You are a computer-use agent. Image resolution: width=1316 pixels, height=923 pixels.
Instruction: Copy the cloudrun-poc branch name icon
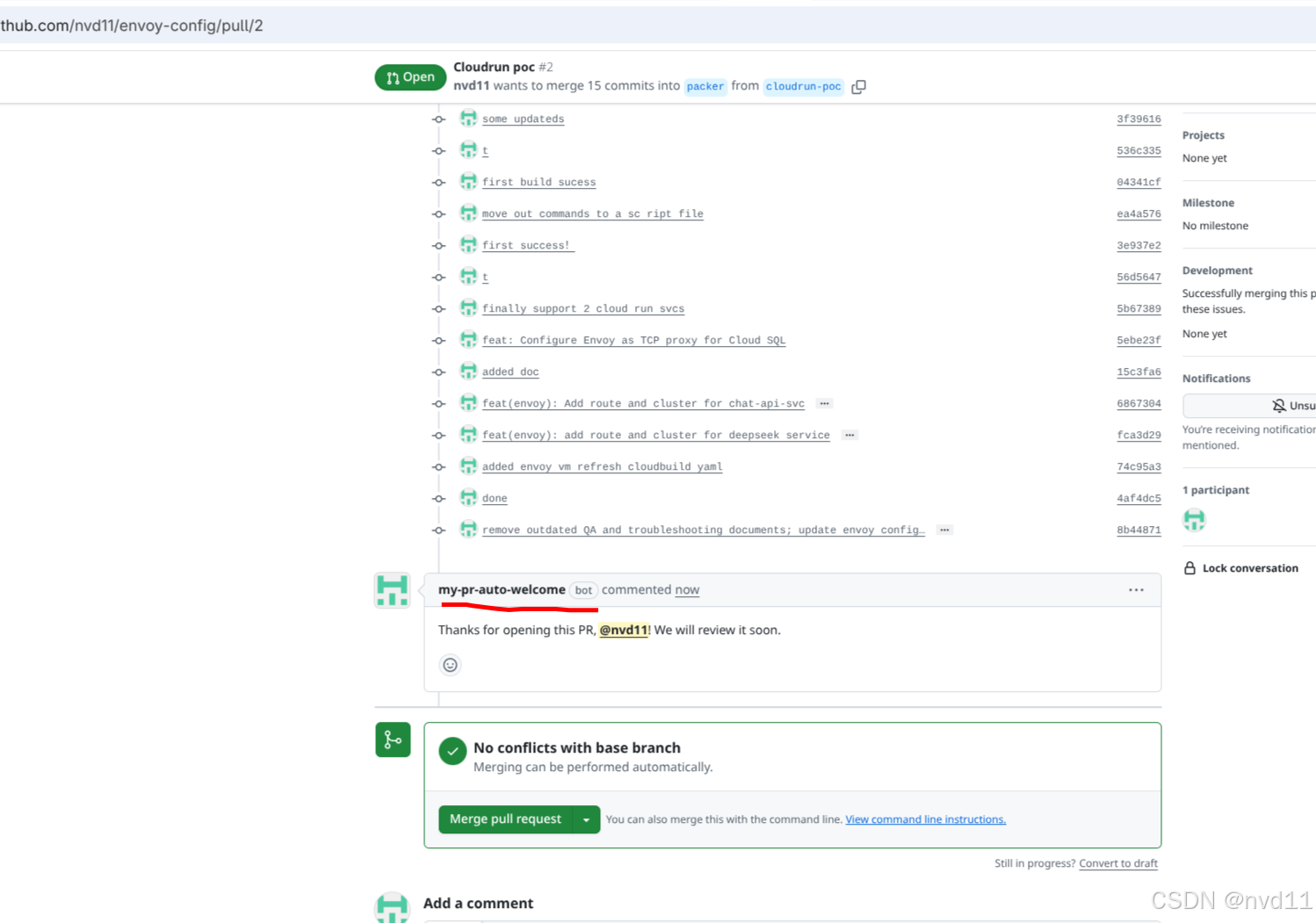click(858, 86)
